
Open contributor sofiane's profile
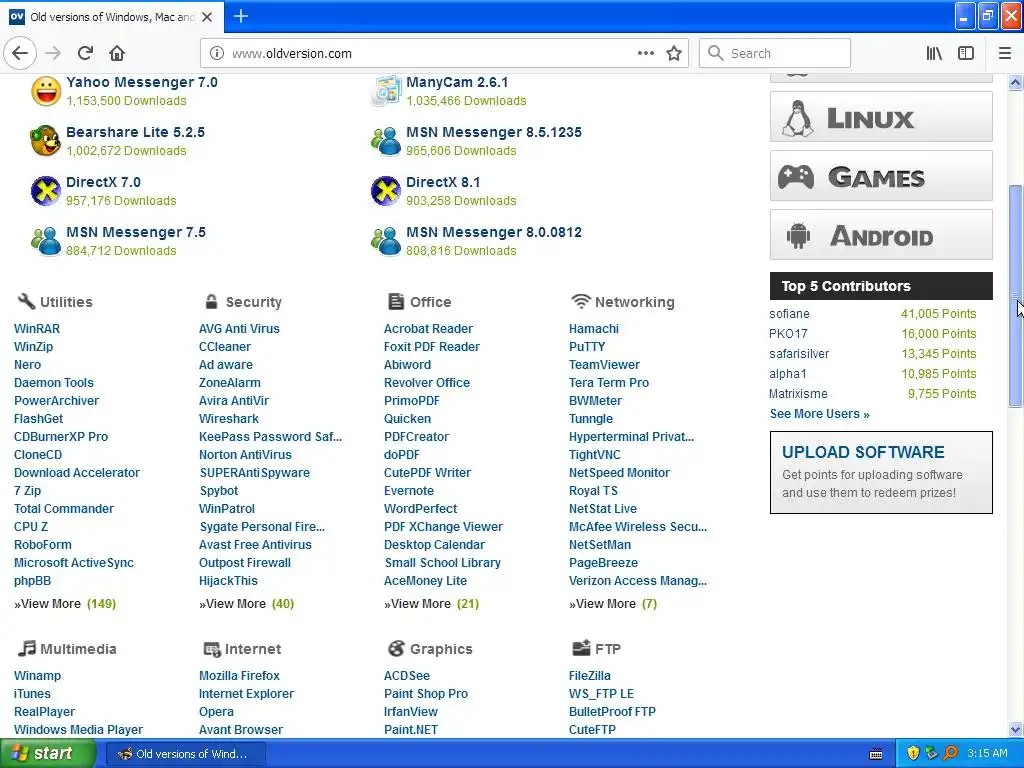coord(789,313)
